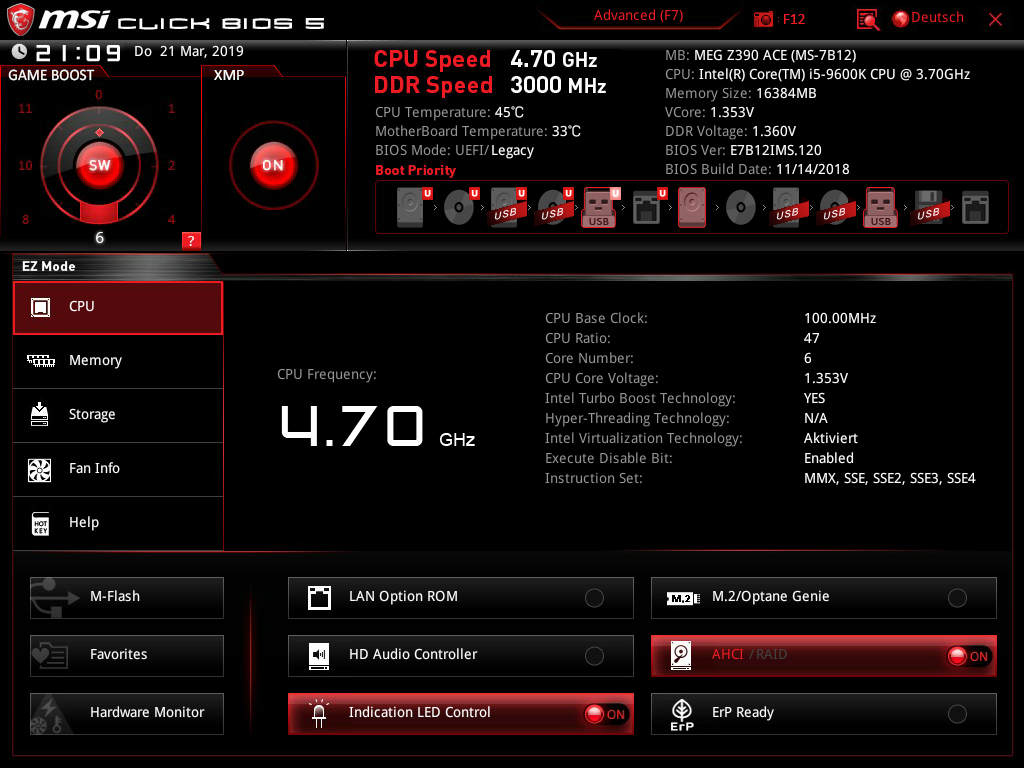Click the Memory Size value 16384MB
Image resolution: width=1024 pixels, height=768 pixels.
(786, 93)
